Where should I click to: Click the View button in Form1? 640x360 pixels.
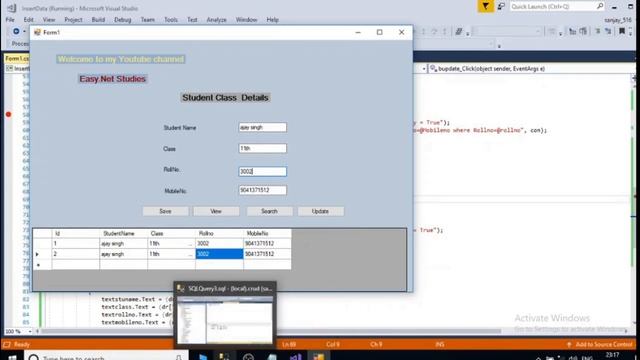pyautogui.click(x=216, y=211)
